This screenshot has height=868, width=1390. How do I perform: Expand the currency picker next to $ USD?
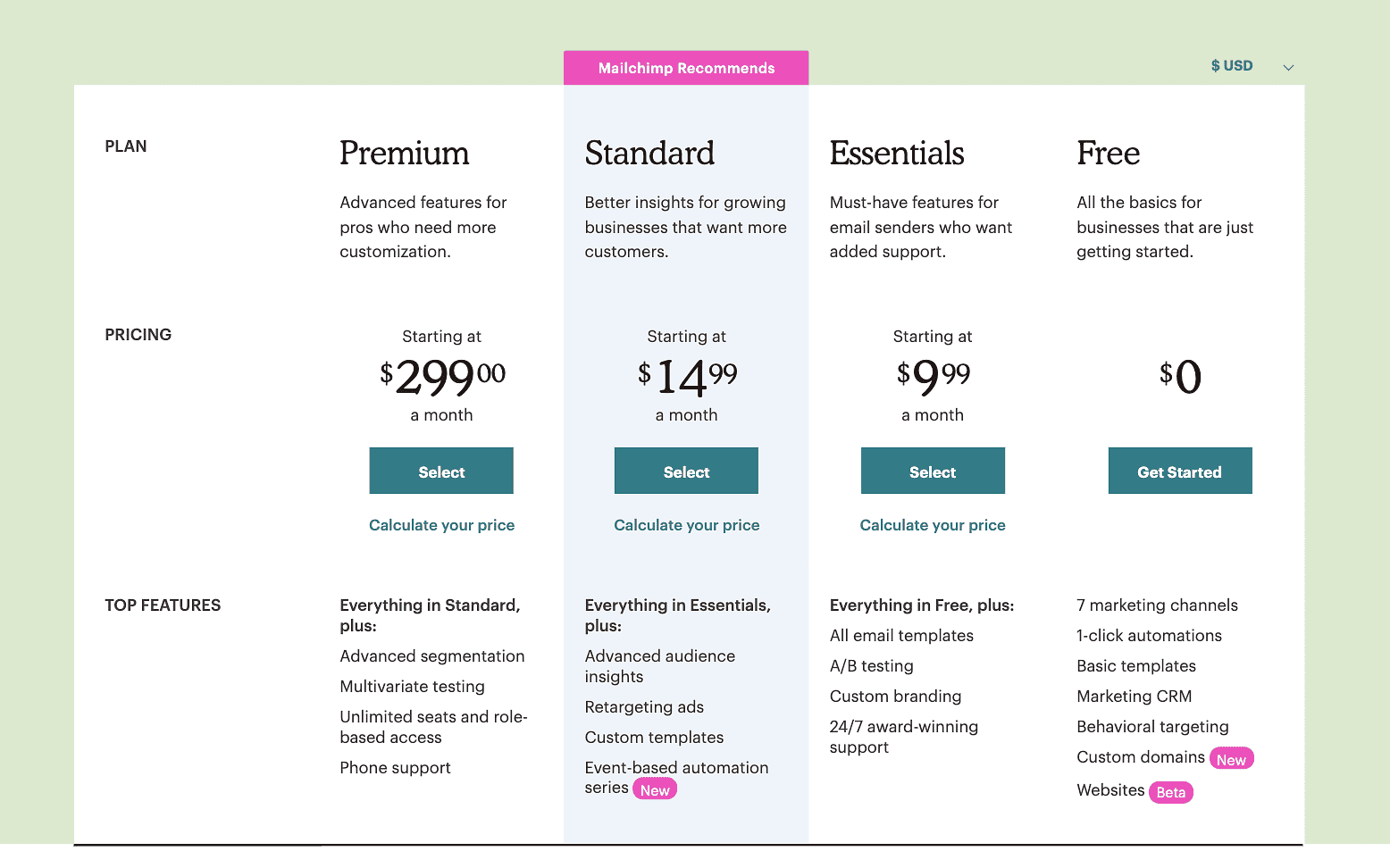tap(1288, 66)
